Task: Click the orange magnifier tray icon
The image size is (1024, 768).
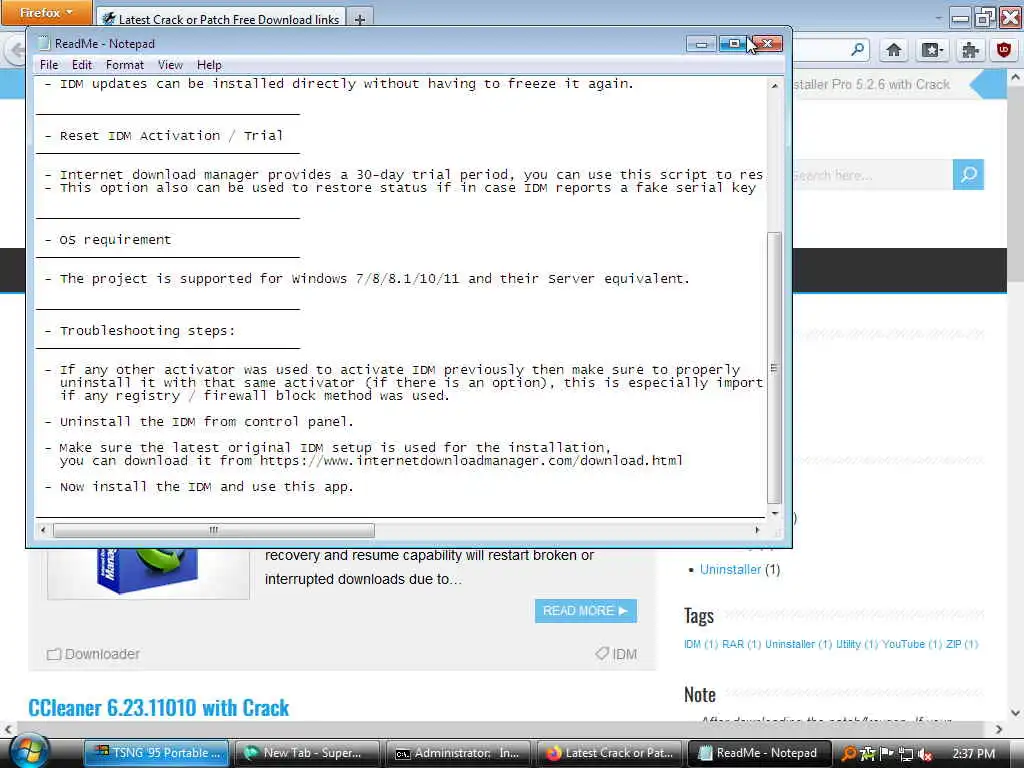Action: [848, 754]
